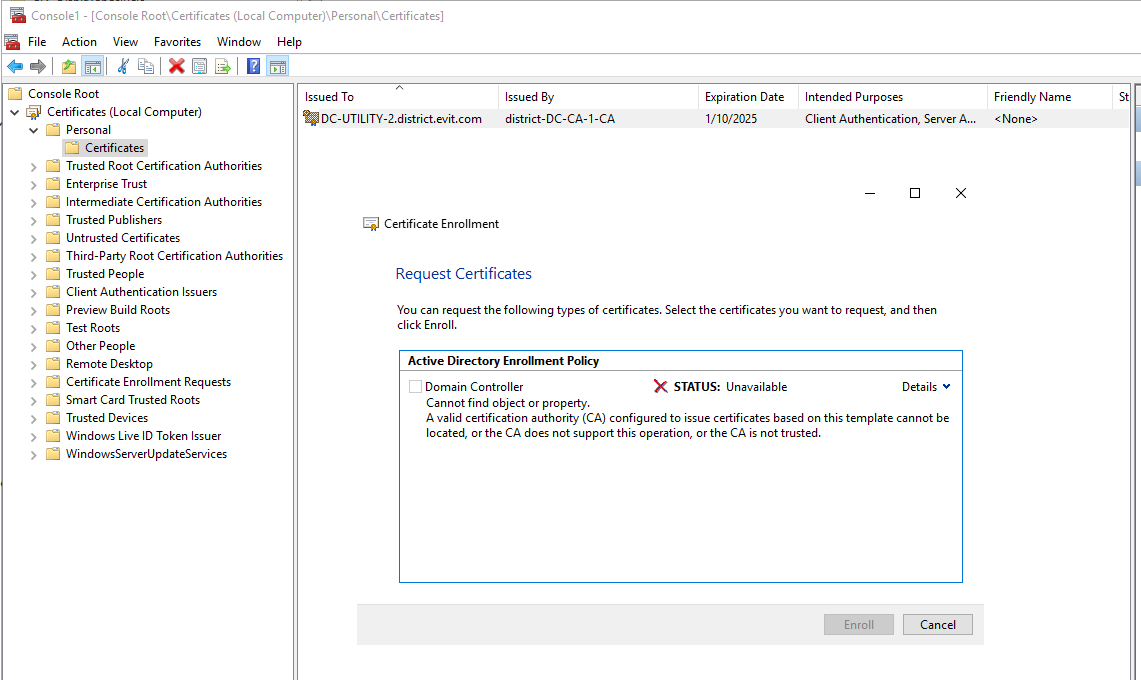Viewport: 1141px width, 680px height.
Task: Maximize the Certificate Enrollment dialog
Action: 915,193
